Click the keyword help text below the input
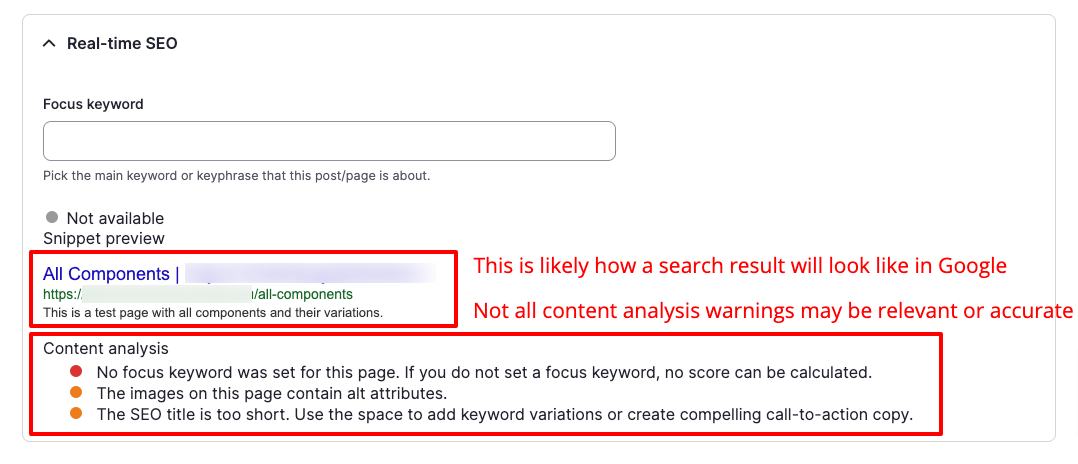1078x464 pixels. tap(236, 176)
